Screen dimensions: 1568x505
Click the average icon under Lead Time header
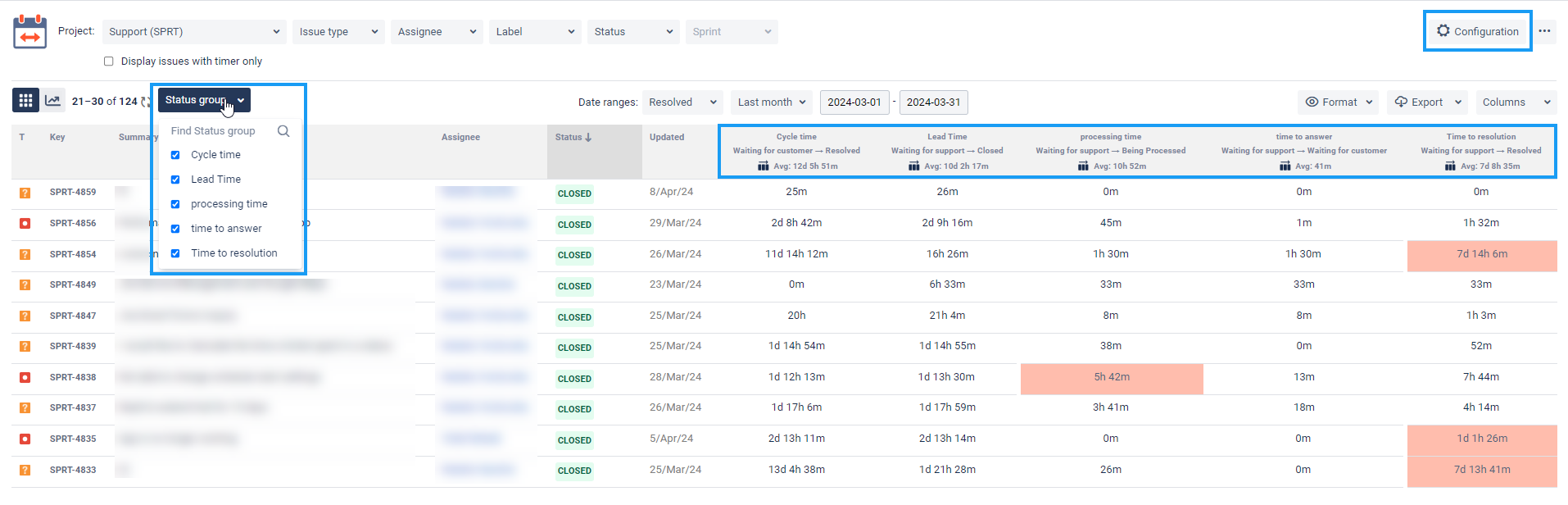pyautogui.click(x=914, y=166)
